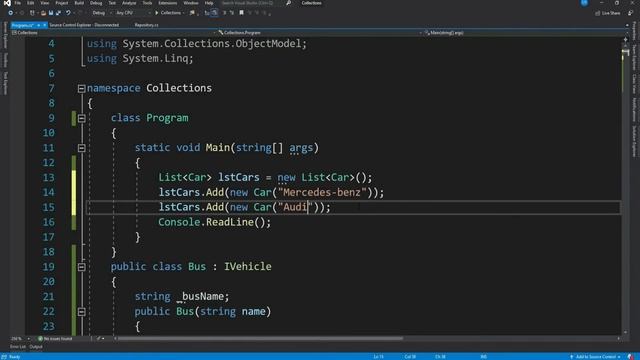This screenshot has height=360, width=640.
Task: Open the Window menu
Action: click(191, 3)
